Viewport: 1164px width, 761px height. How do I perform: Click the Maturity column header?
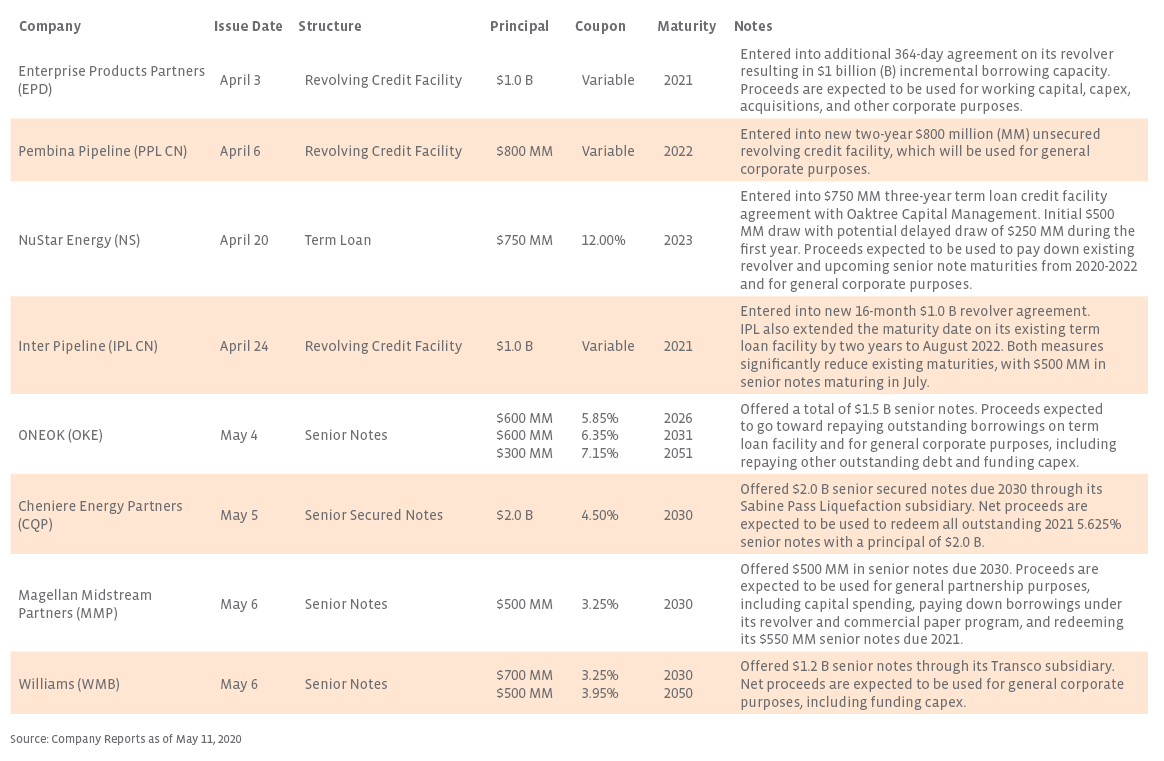pyautogui.click(x=686, y=26)
